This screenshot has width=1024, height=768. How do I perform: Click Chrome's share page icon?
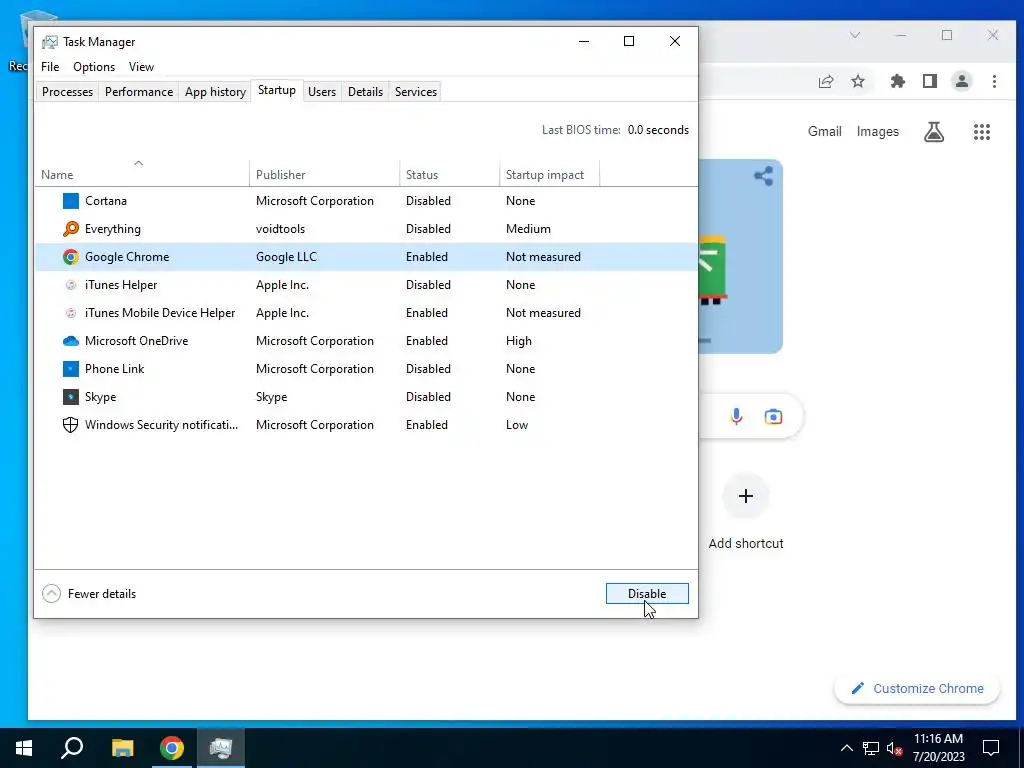(x=826, y=81)
